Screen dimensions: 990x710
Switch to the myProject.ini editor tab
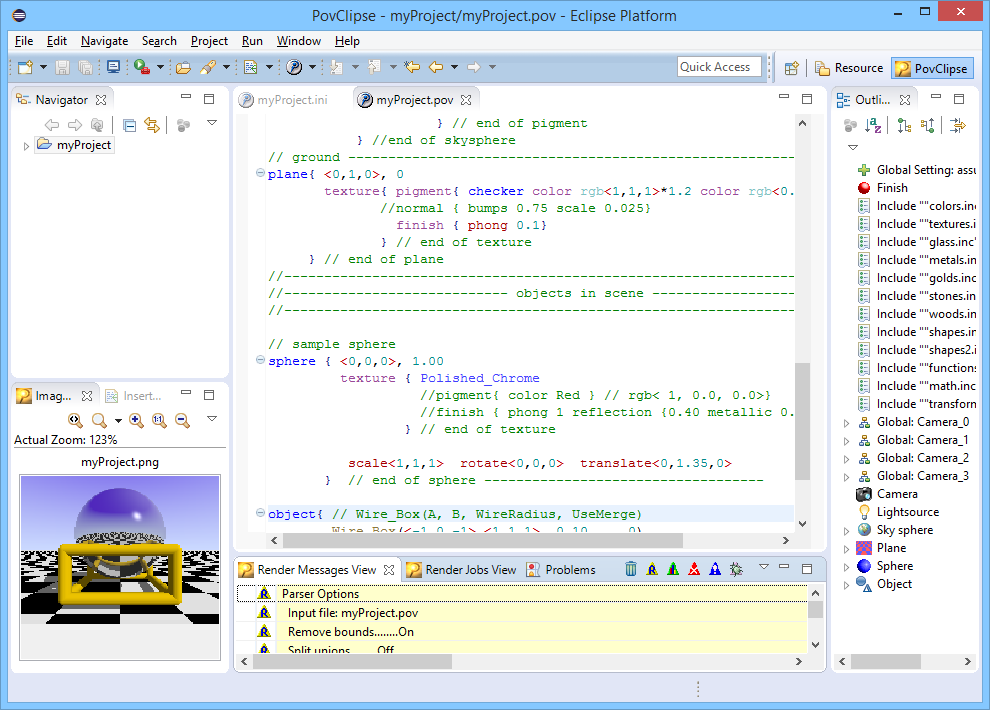284,100
